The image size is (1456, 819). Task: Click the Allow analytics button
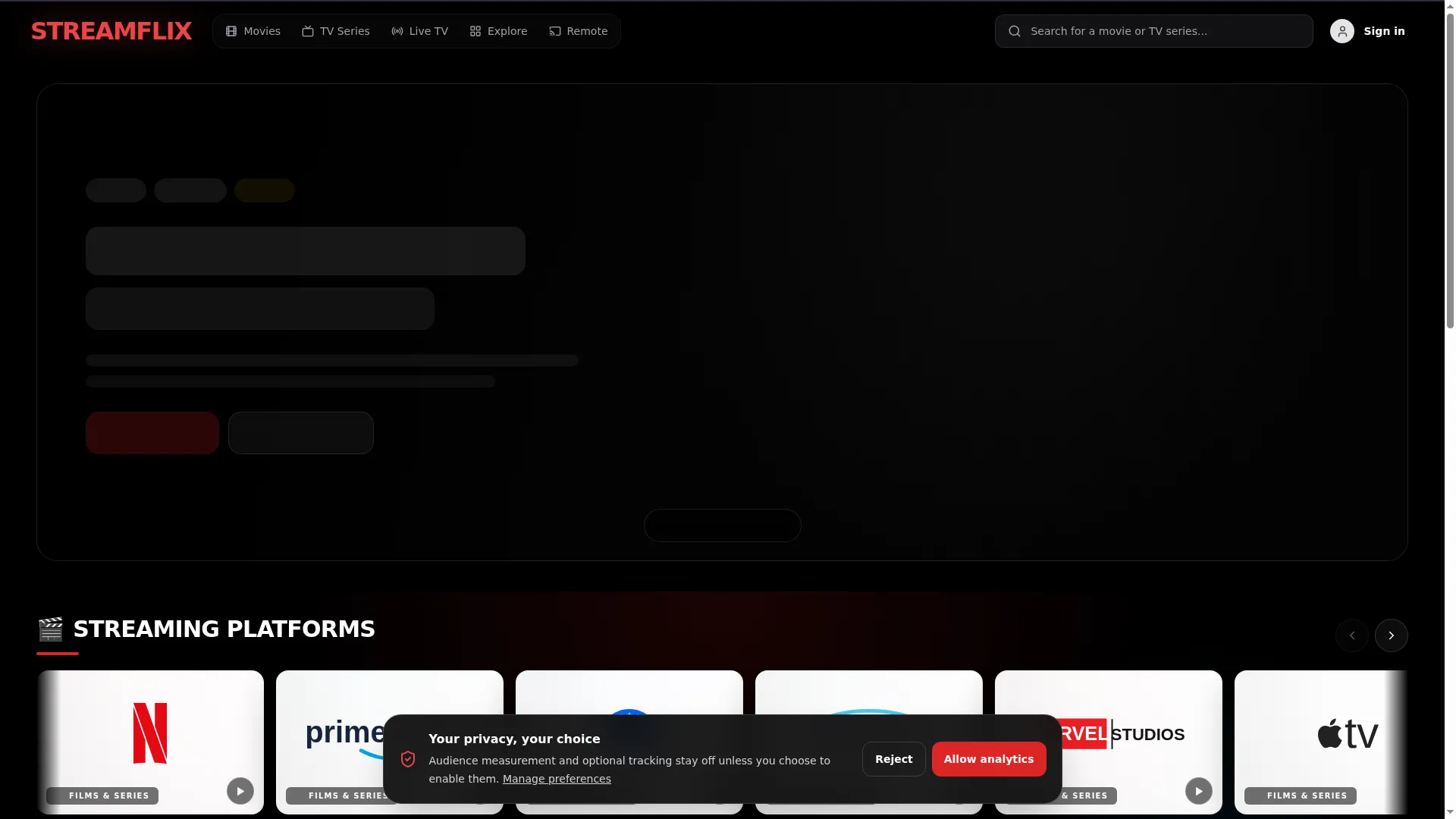click(989, 759)
